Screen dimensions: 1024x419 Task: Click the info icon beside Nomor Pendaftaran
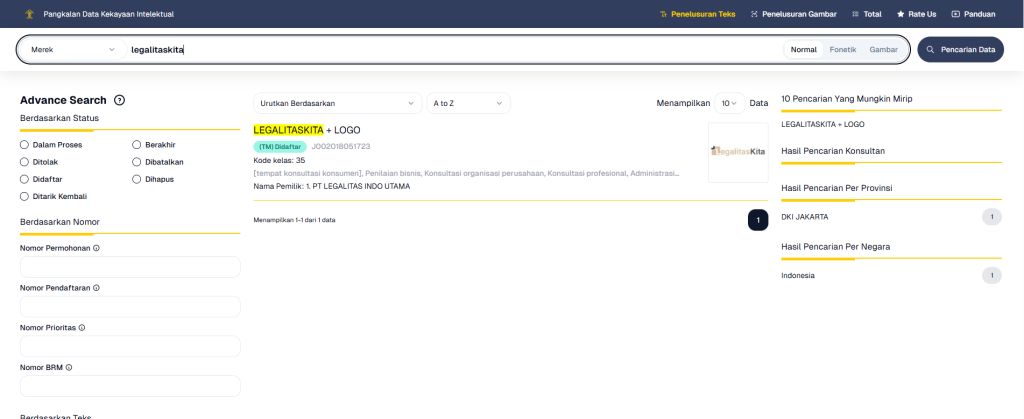97,288
